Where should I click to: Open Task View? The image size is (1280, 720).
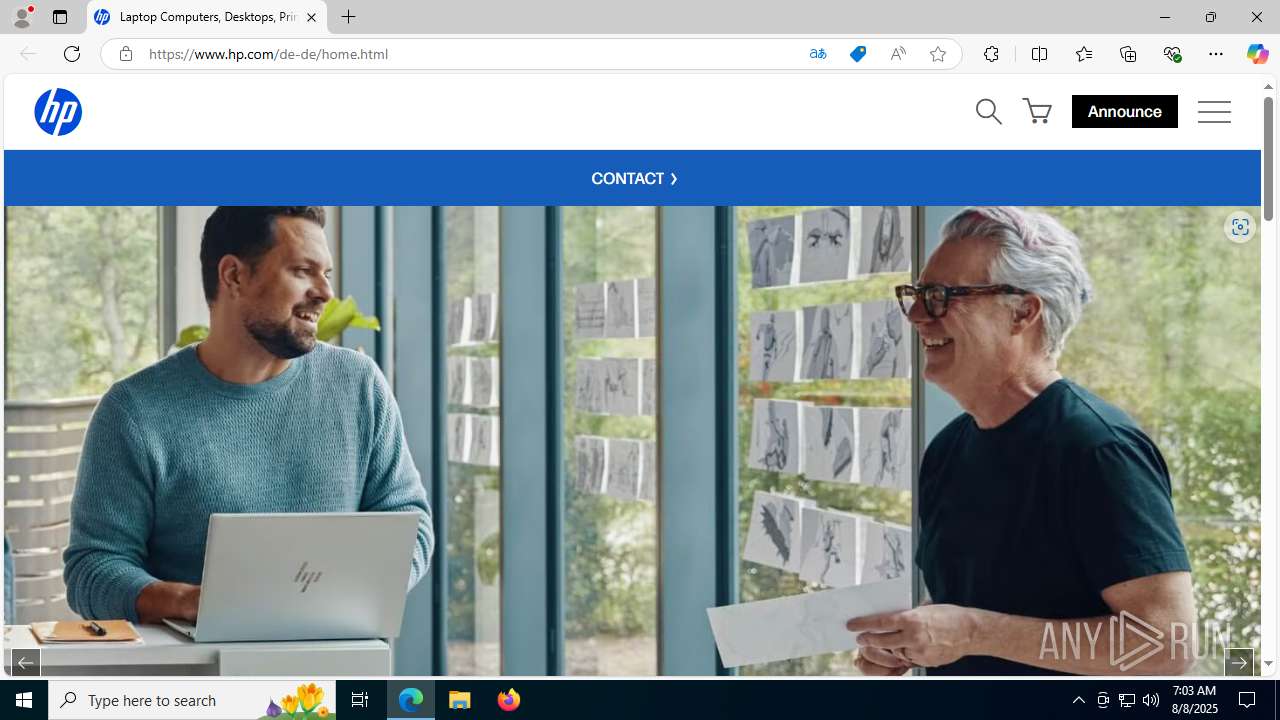tap(360, 700)
